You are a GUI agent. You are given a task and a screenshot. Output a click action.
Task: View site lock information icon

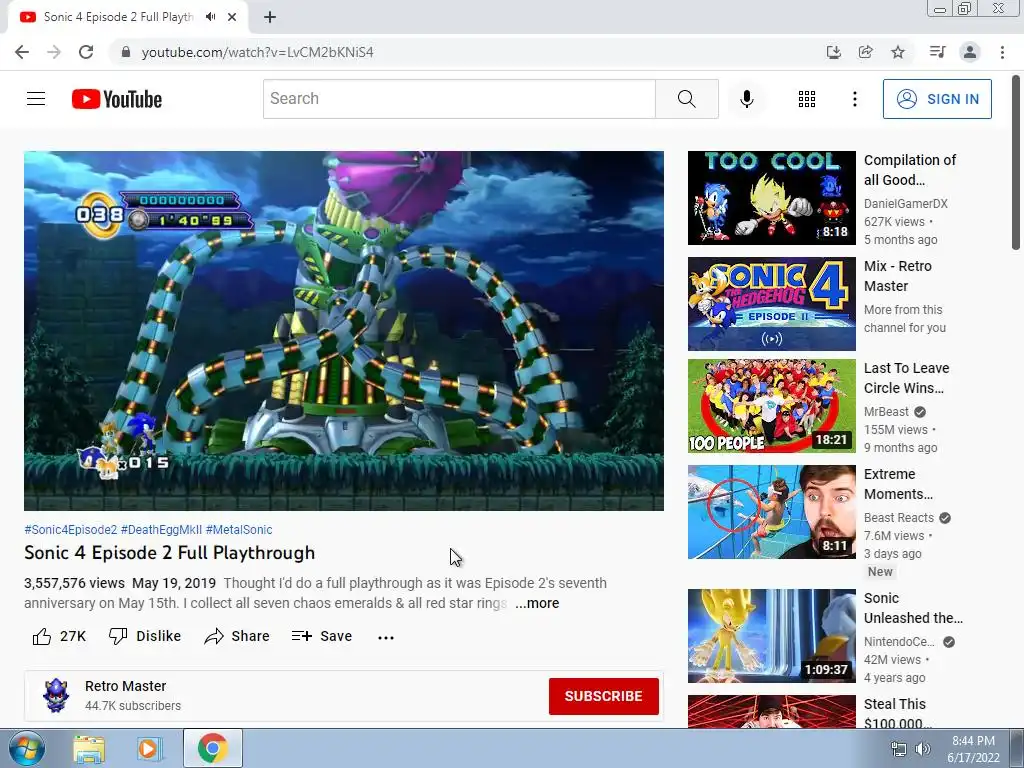click(x=126, y=52)
